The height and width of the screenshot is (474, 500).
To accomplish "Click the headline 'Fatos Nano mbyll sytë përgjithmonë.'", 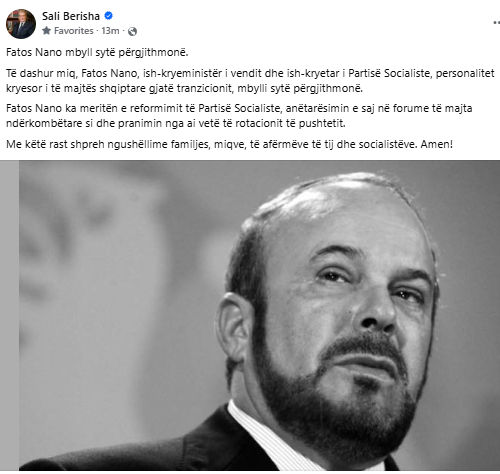I will point(97,52).
